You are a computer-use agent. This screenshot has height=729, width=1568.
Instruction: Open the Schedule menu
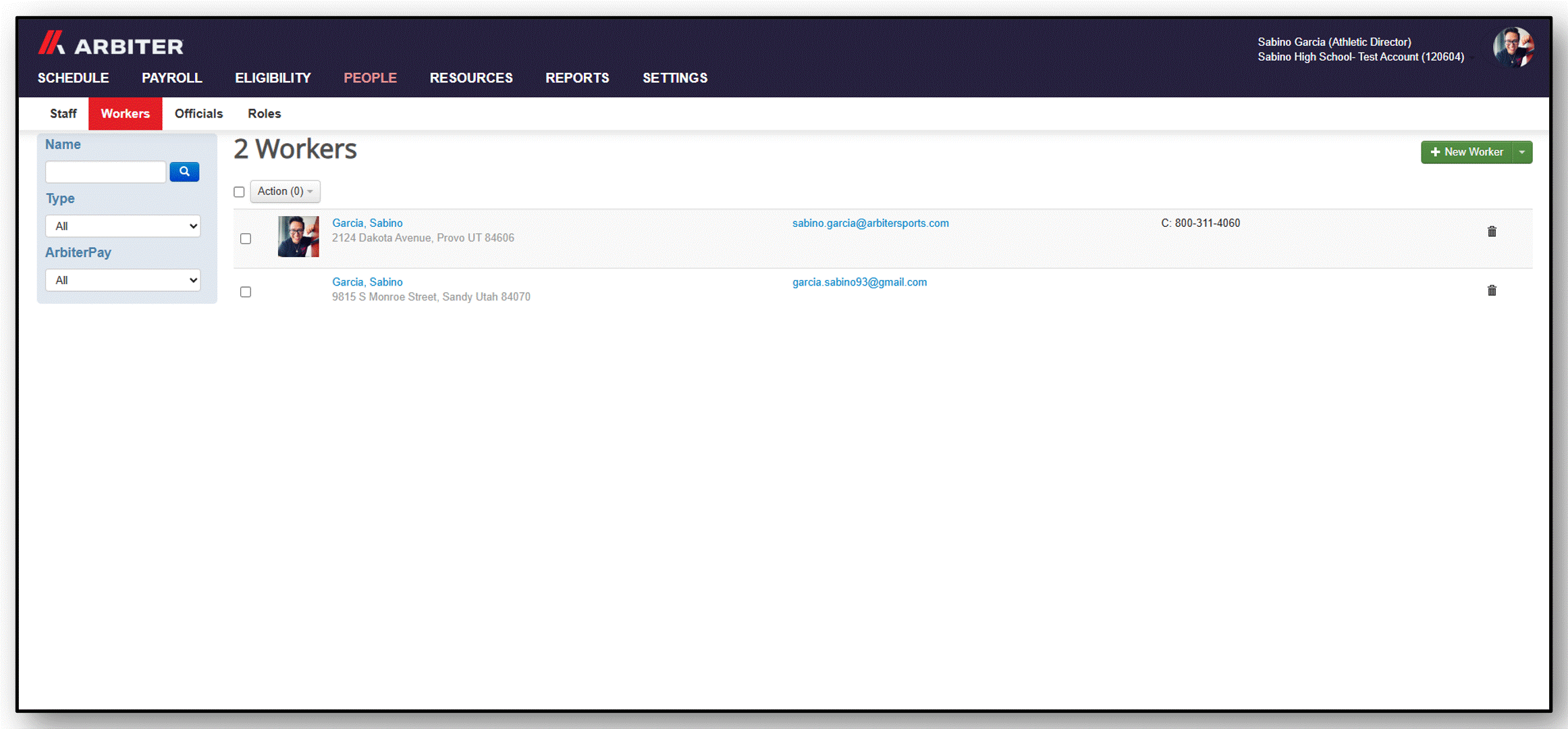(73, 78)
